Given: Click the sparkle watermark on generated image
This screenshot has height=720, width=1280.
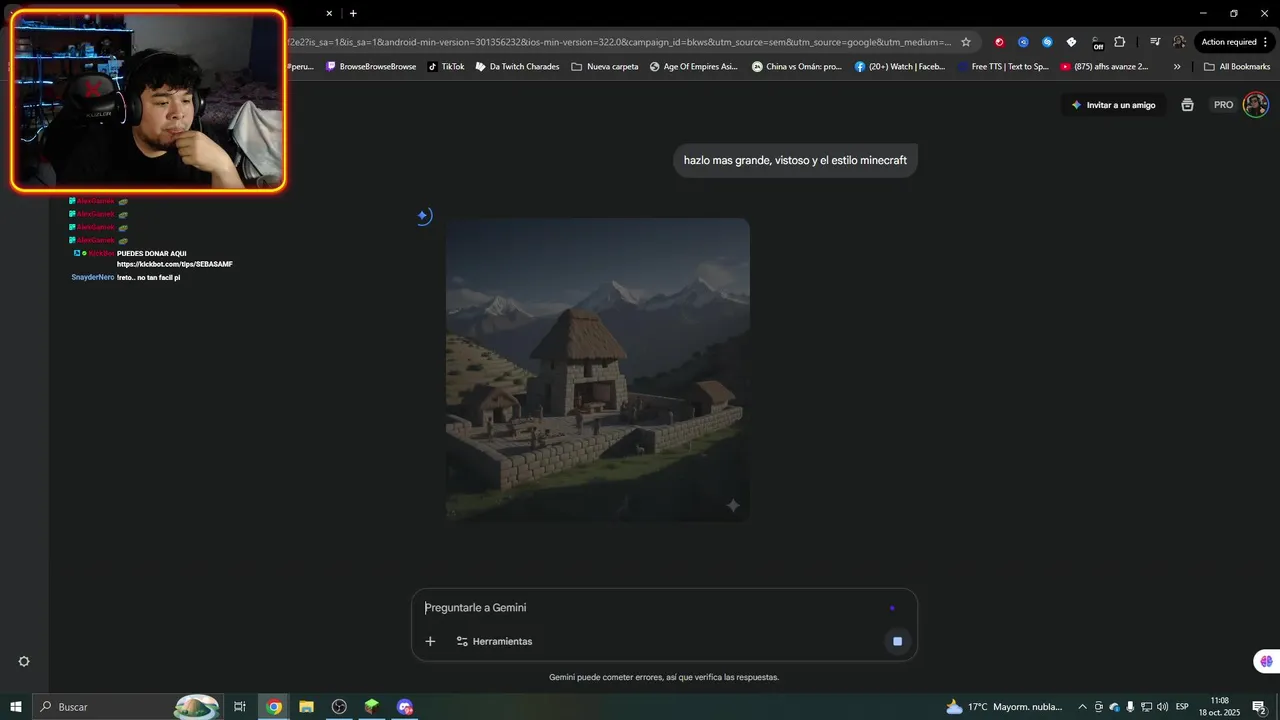Looking at the screenshot, I should [x=732, y=506].
